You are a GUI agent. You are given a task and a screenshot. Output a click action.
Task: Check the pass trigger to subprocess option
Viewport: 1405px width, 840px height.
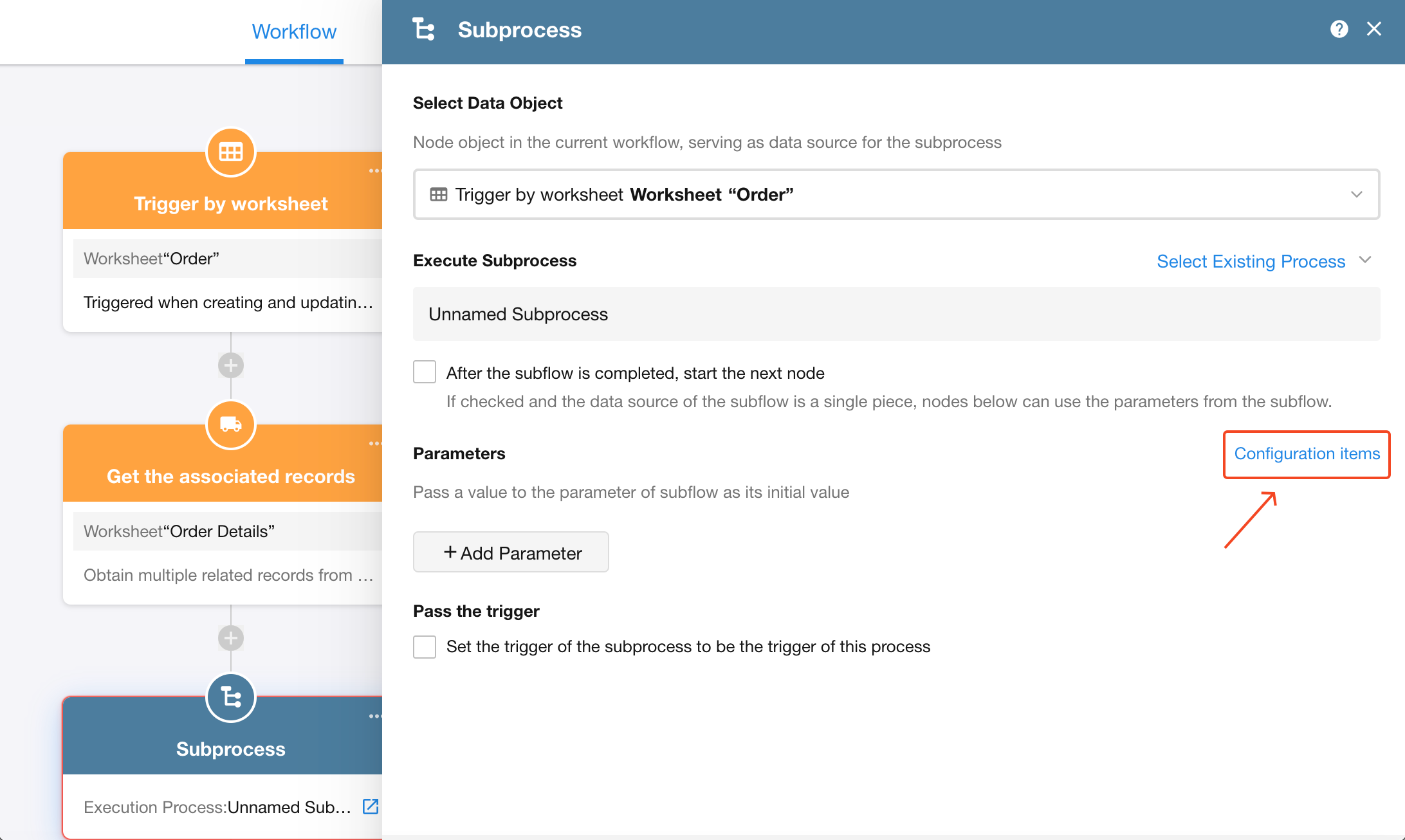pyautogui.click(x=425, y=646)
